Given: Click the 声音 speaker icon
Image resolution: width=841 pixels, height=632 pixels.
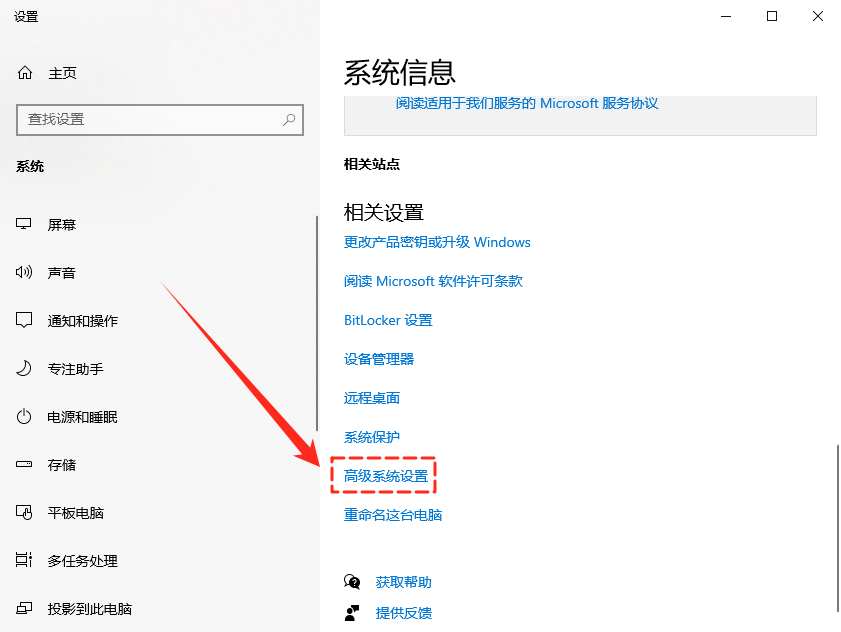Looking at the screenshot, I should coord(24,272).
